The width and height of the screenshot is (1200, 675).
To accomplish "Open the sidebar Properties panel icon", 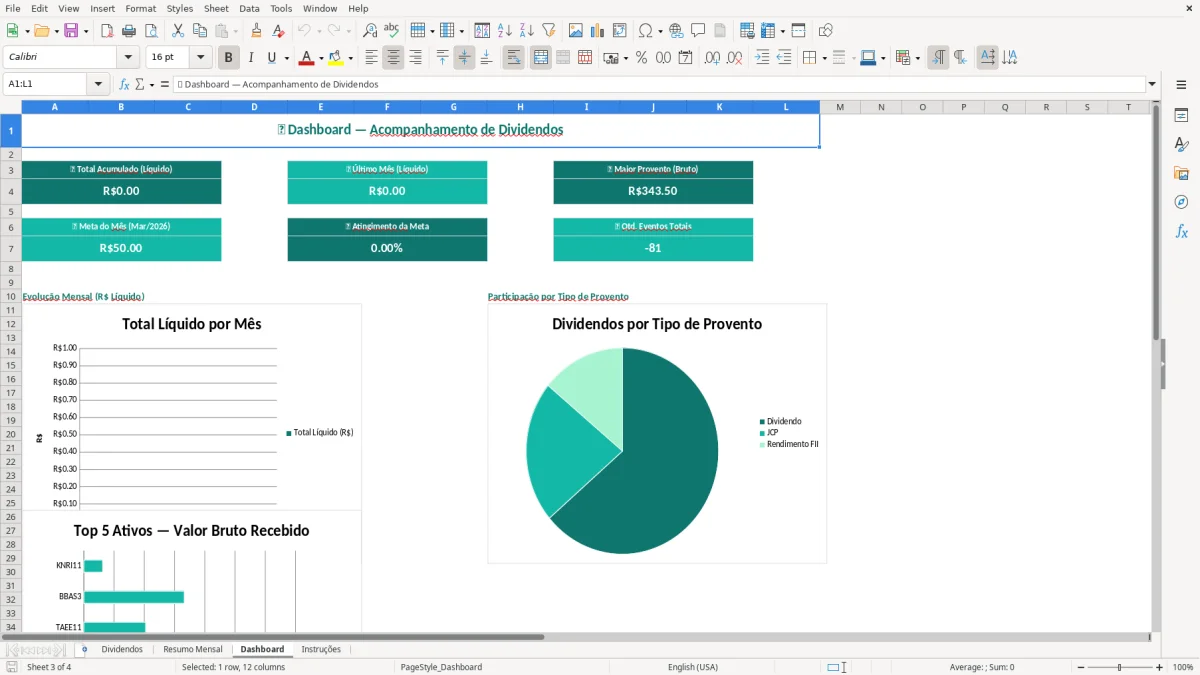I will [x=1181, y=116].
